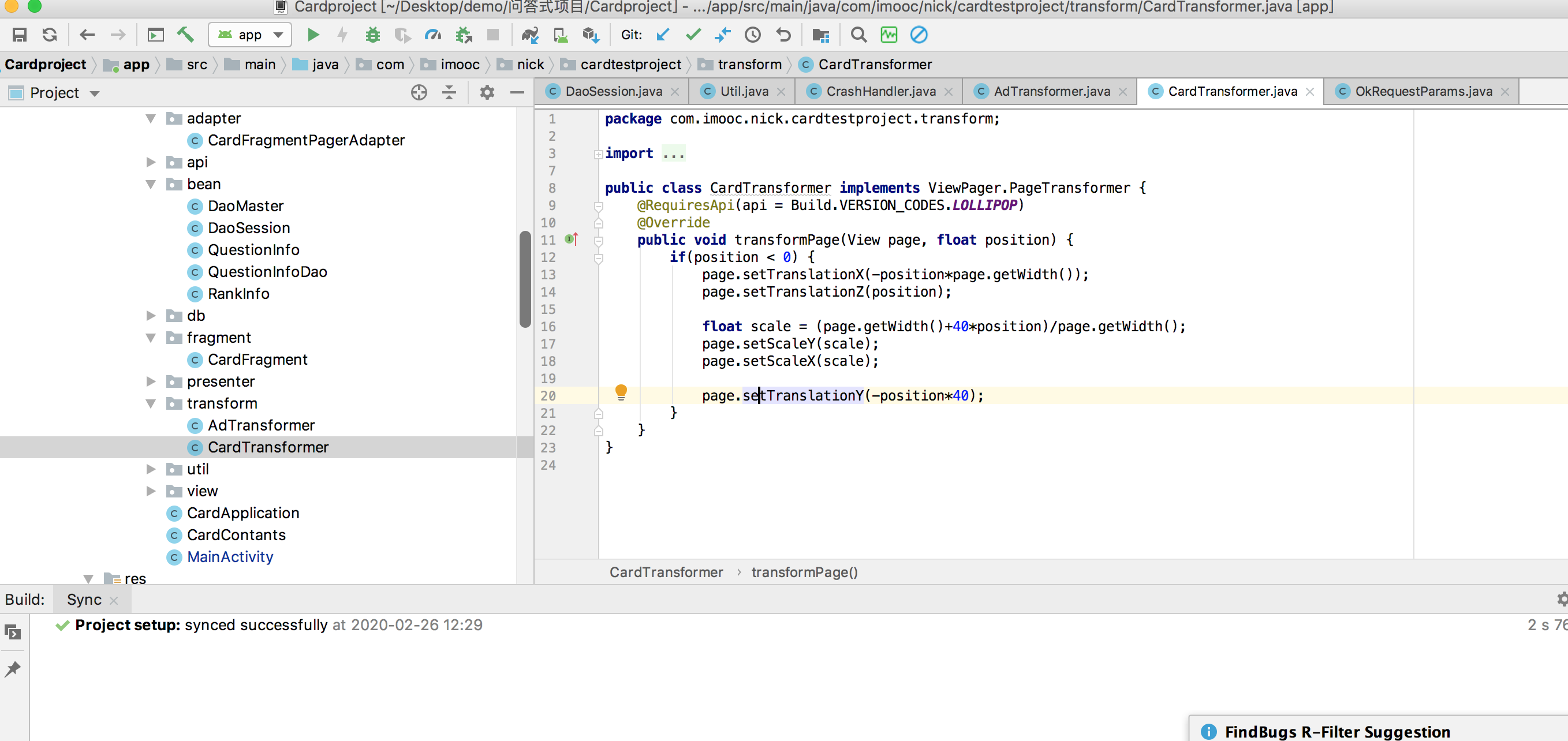Click the yellow lightbulb intention icon

coord(621,392)
